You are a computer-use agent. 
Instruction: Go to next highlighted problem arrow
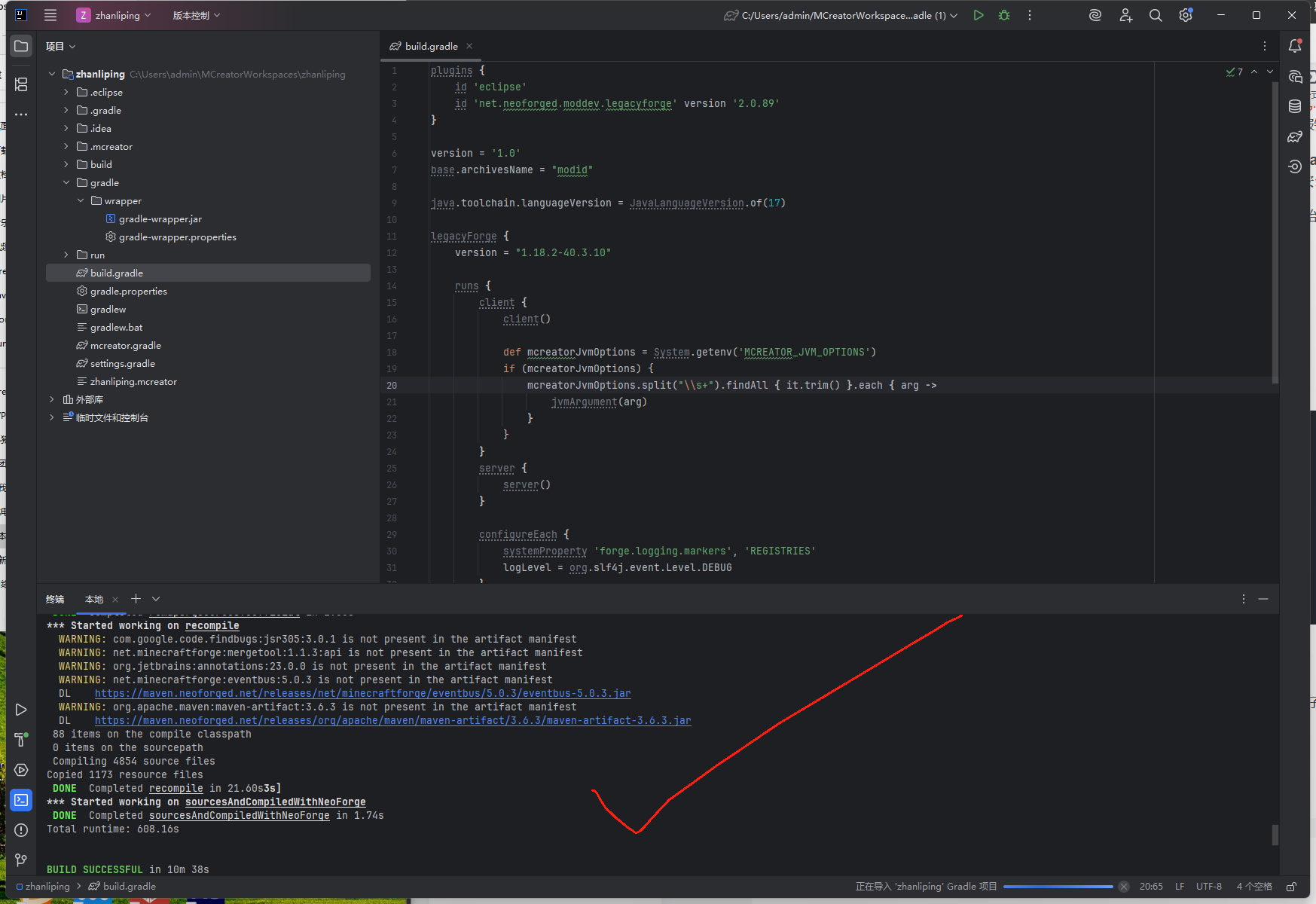(x=1270, y=72)
